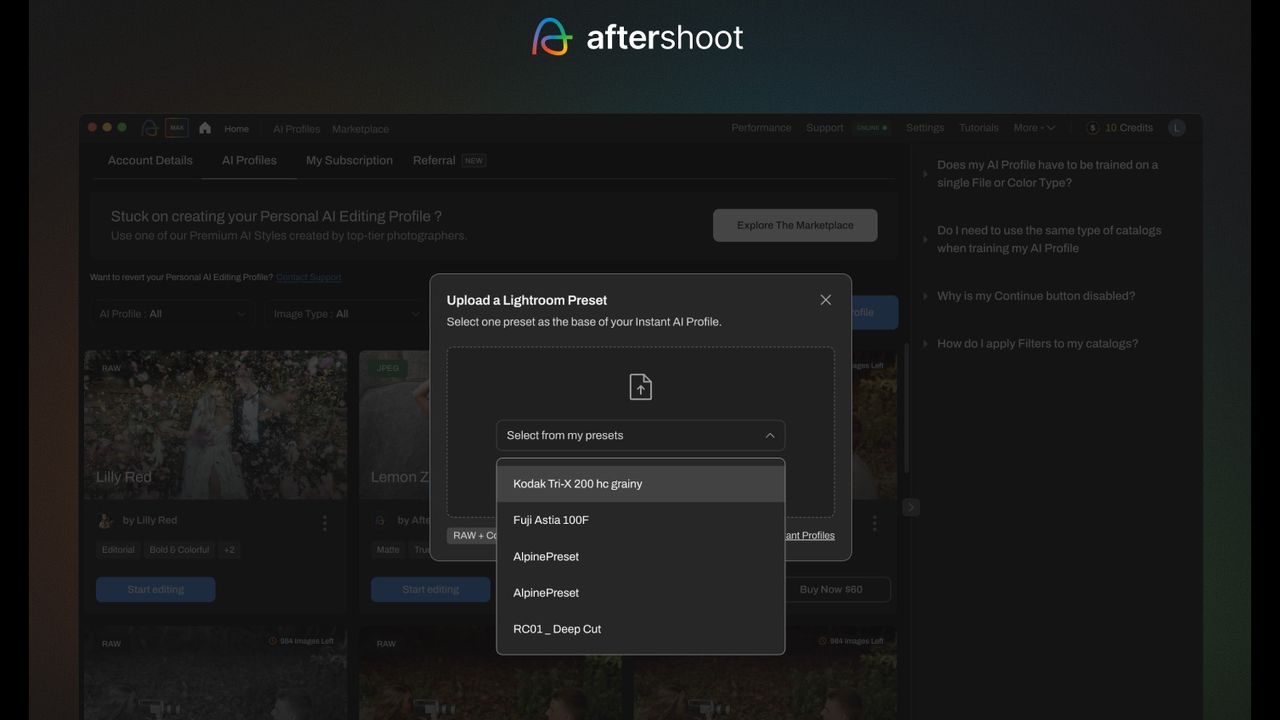Viewport: 1280px width, 720px height.
Task: Click the Lilly Red author avatar icon
Action: click(105, 521)
